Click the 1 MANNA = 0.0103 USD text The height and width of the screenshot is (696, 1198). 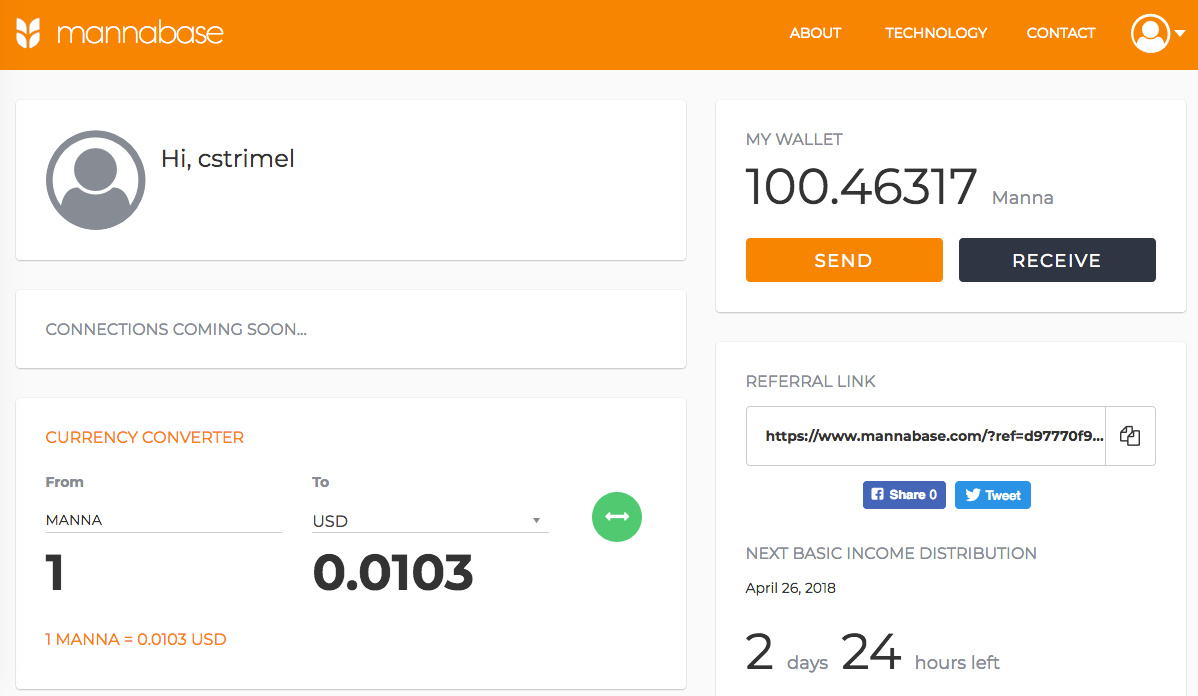coord(136,639)
